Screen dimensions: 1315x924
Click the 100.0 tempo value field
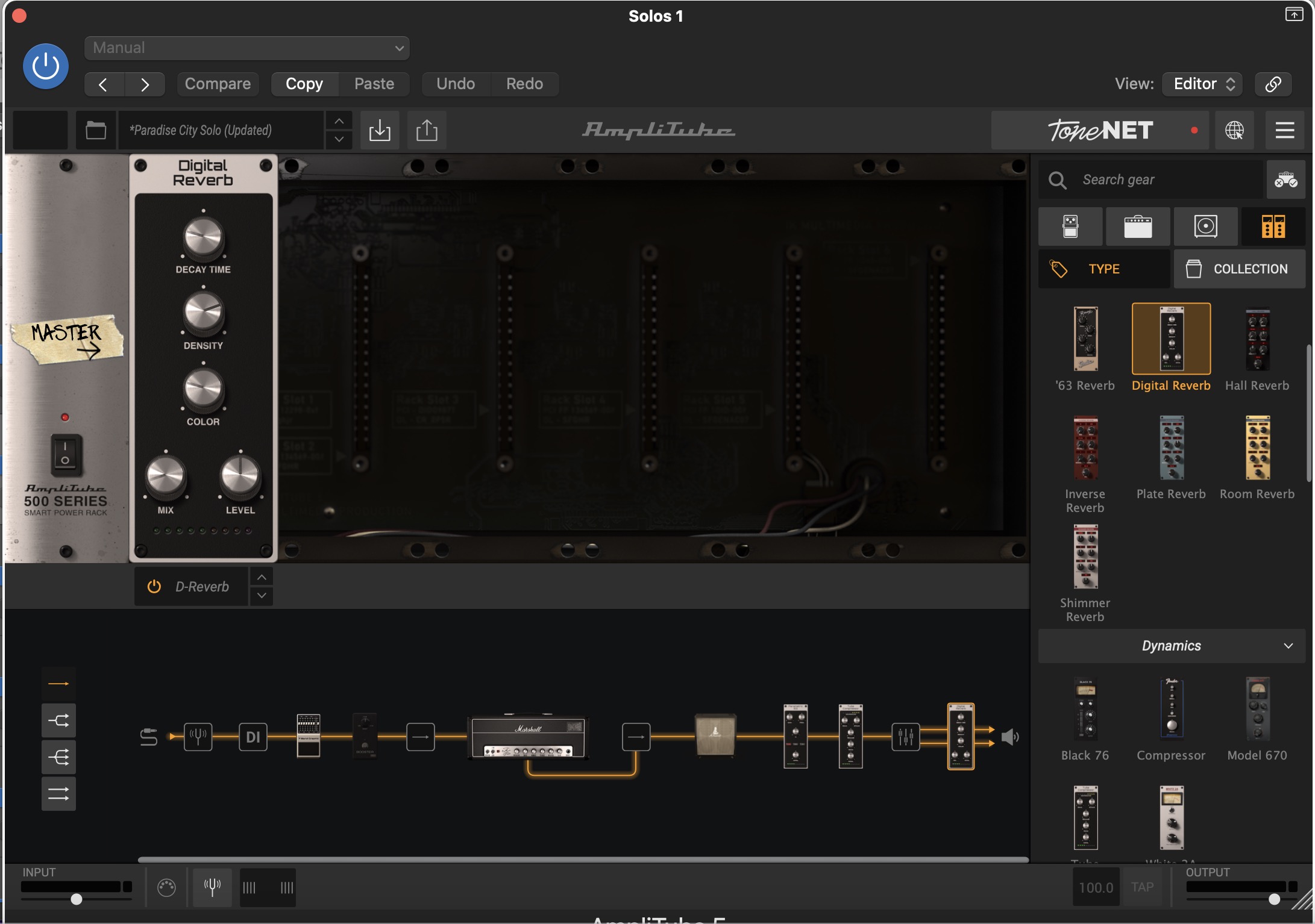(1096, 887)
